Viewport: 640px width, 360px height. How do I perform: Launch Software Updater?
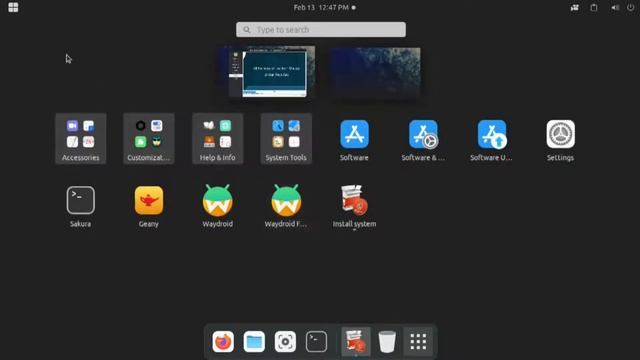click(x=491, y=140)
